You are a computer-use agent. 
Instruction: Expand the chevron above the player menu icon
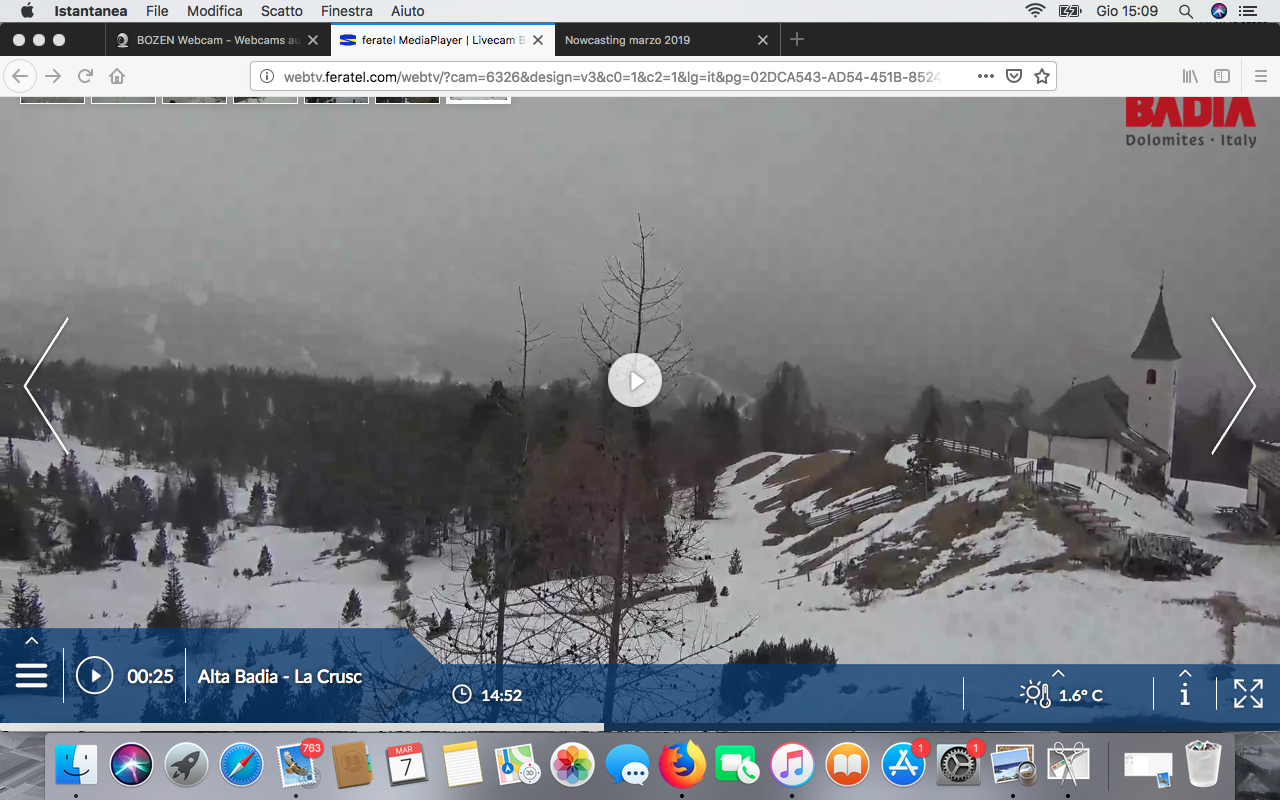coord(31,641)
